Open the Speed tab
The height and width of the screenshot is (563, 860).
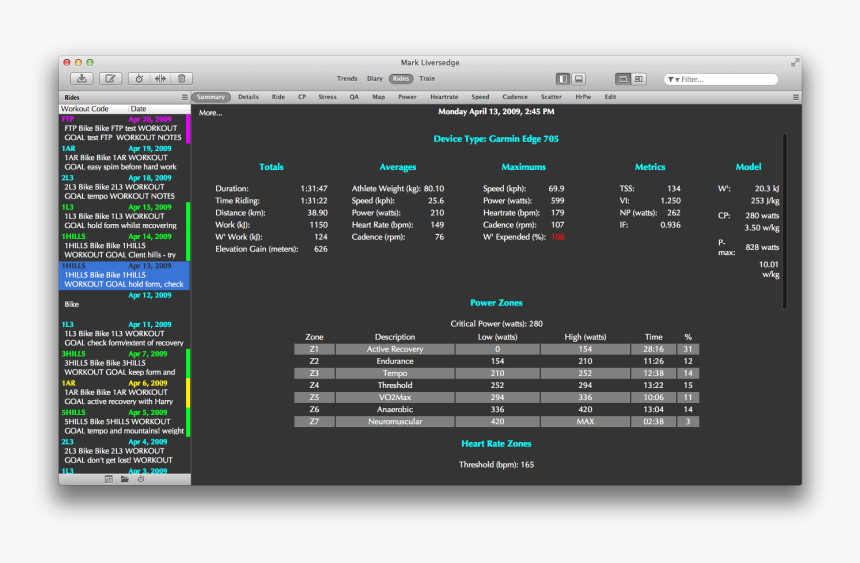point(480,97)
